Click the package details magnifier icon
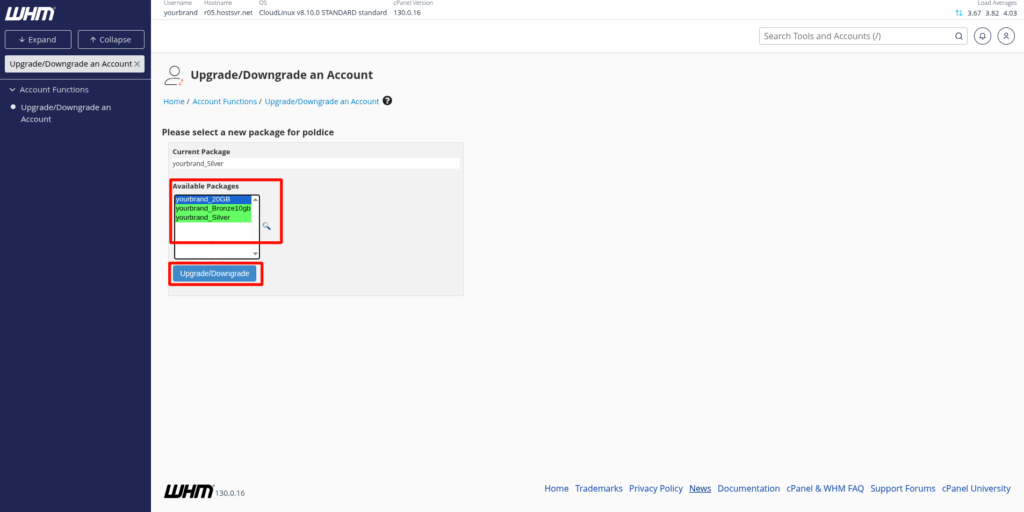This screenshot has height=512, width=1024. click(x=267, y=226)
